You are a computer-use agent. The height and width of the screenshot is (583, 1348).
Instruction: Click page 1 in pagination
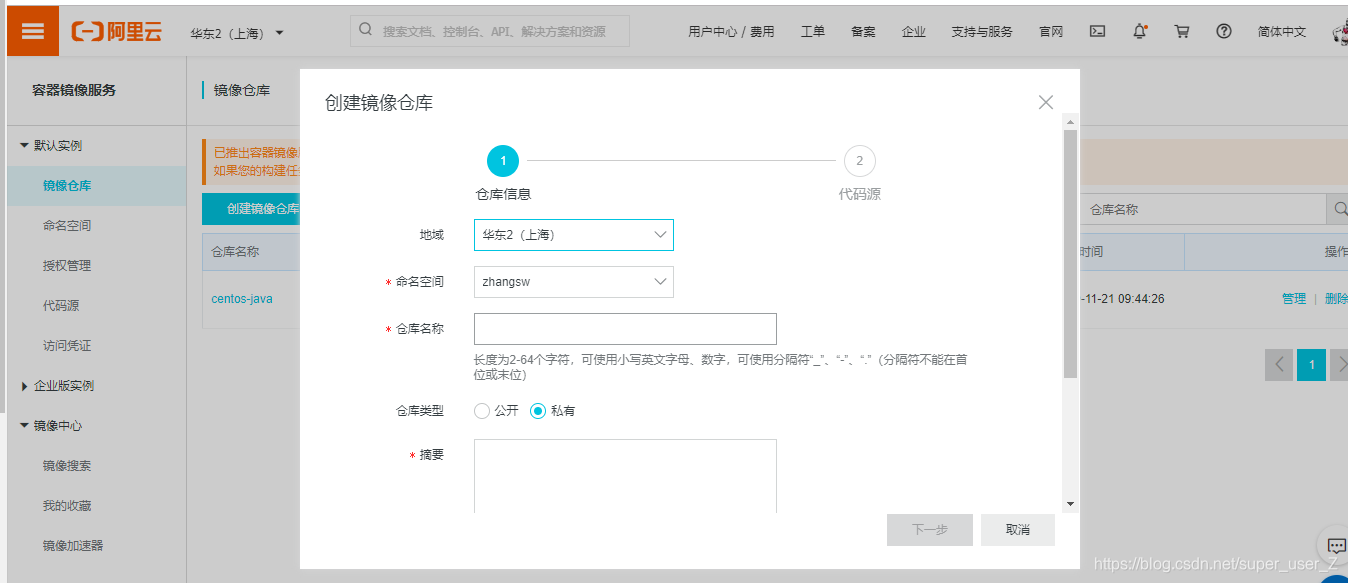tap(1311, 365)
